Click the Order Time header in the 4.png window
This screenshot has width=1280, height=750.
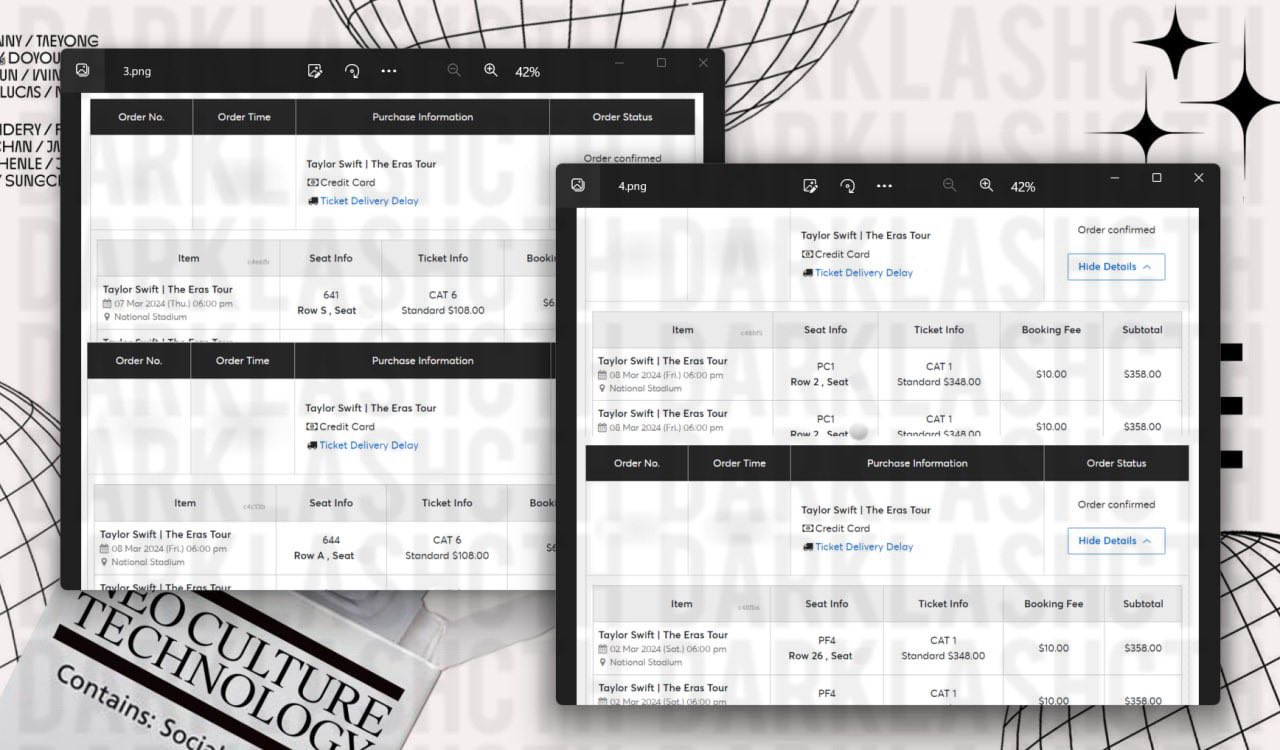(x=739, y=463)
